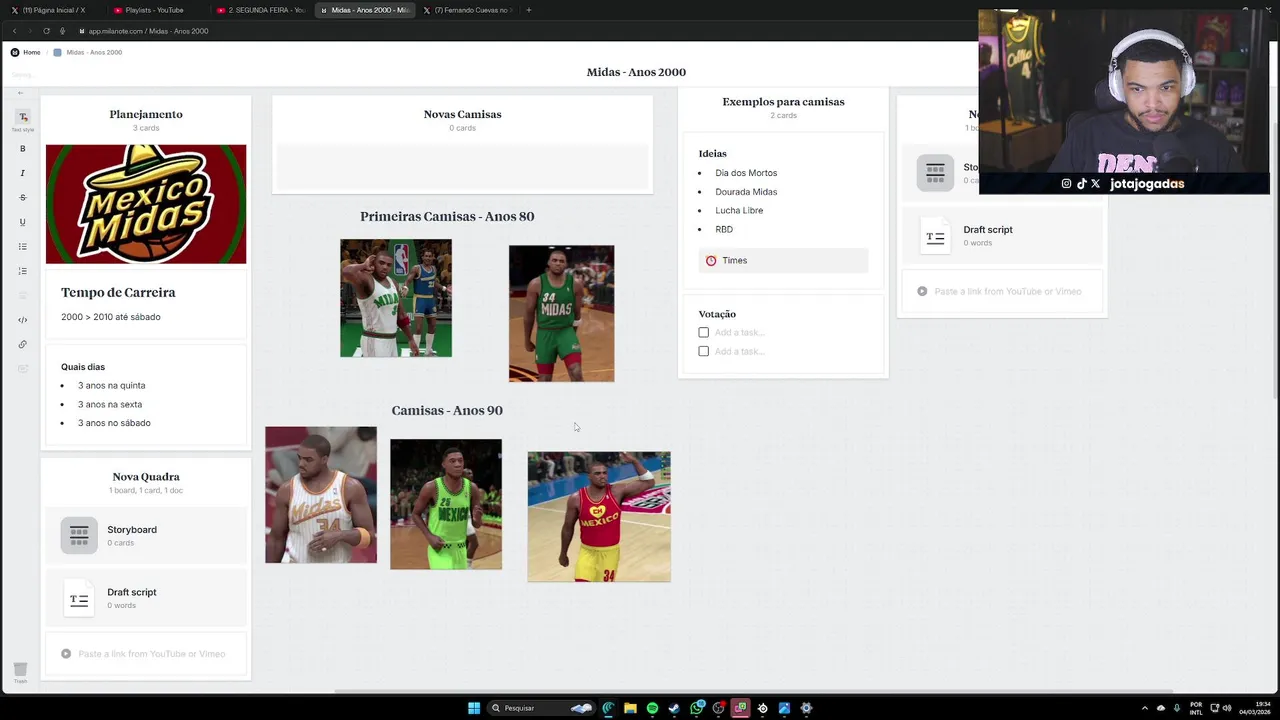Select the white Midas jersey image under Anos 80
The image size is (1280, 720).
396,298
